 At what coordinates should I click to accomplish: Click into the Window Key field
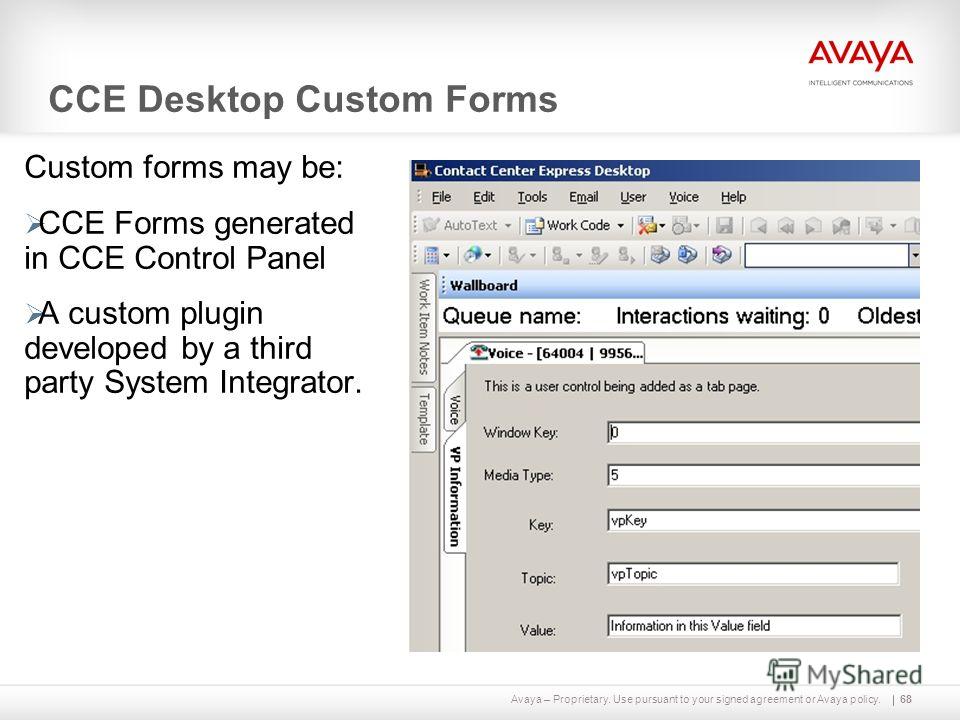click(x=763, y=432)
